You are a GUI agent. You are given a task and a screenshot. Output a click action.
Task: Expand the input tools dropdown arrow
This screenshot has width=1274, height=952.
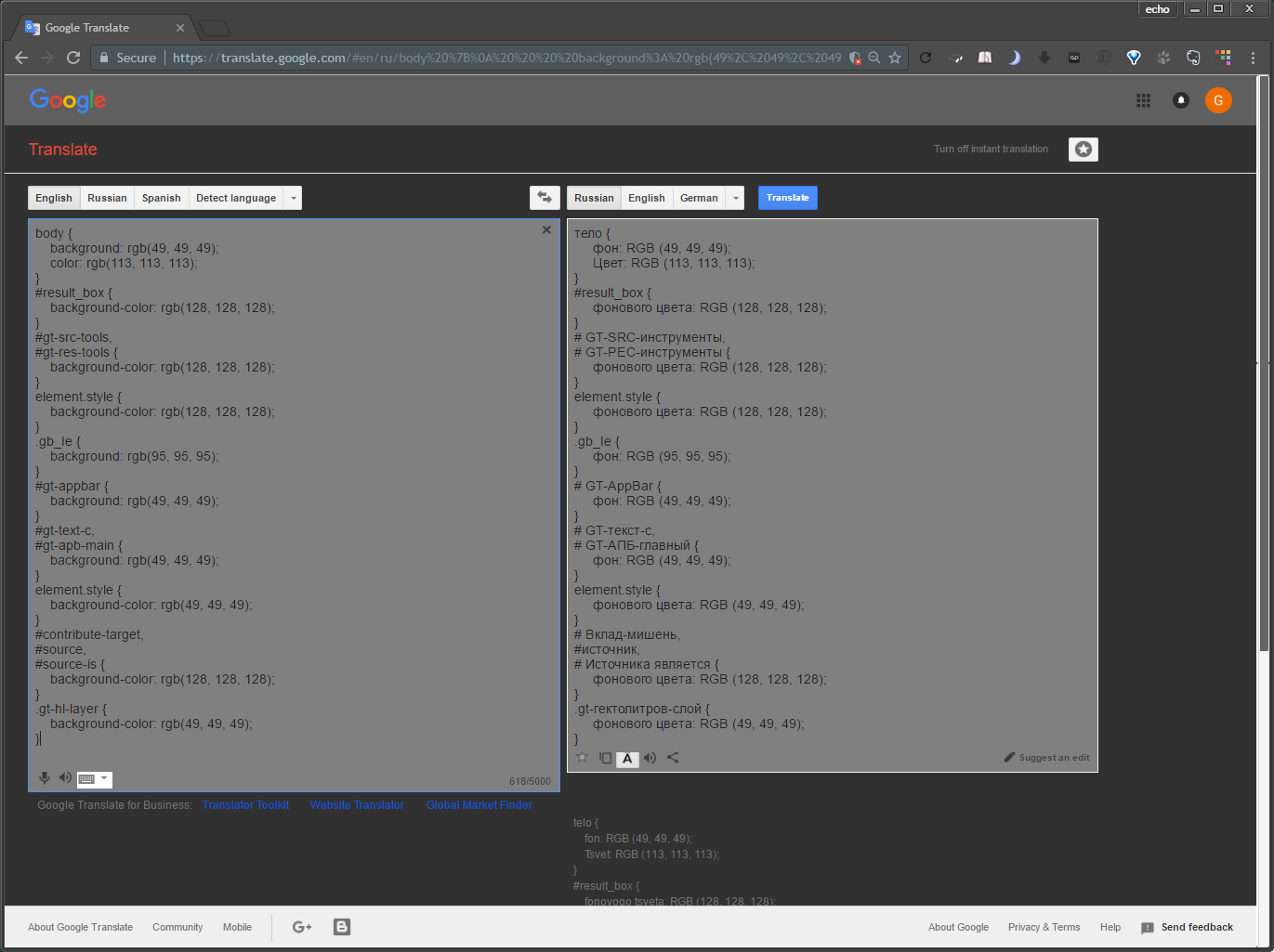104,779
